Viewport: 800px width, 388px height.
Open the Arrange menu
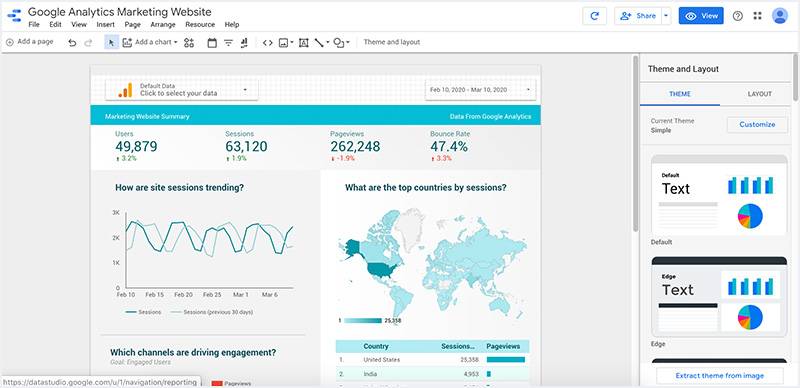[x=163, y=25]
